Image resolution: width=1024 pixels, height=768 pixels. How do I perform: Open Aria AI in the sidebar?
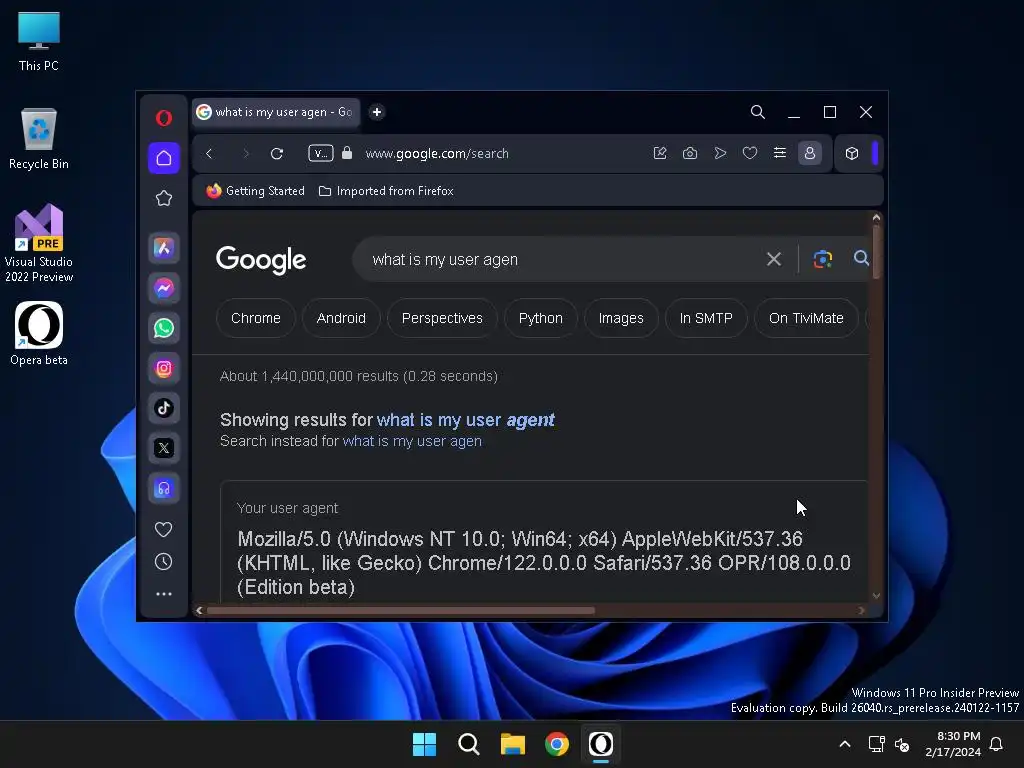[164, 248]
